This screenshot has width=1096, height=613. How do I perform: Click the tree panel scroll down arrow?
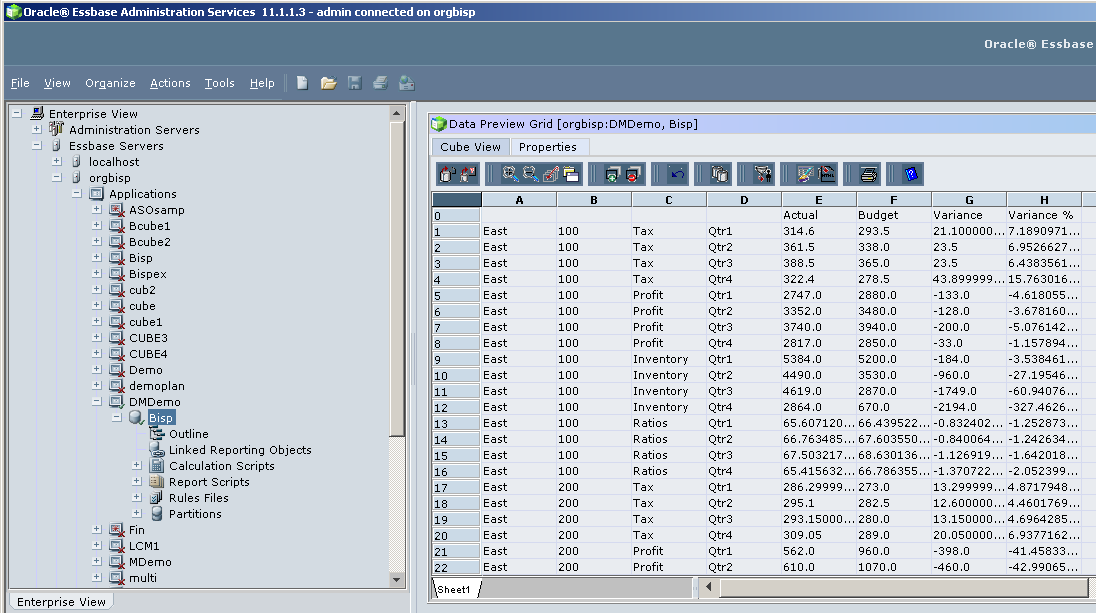click(x=396, y=579)
